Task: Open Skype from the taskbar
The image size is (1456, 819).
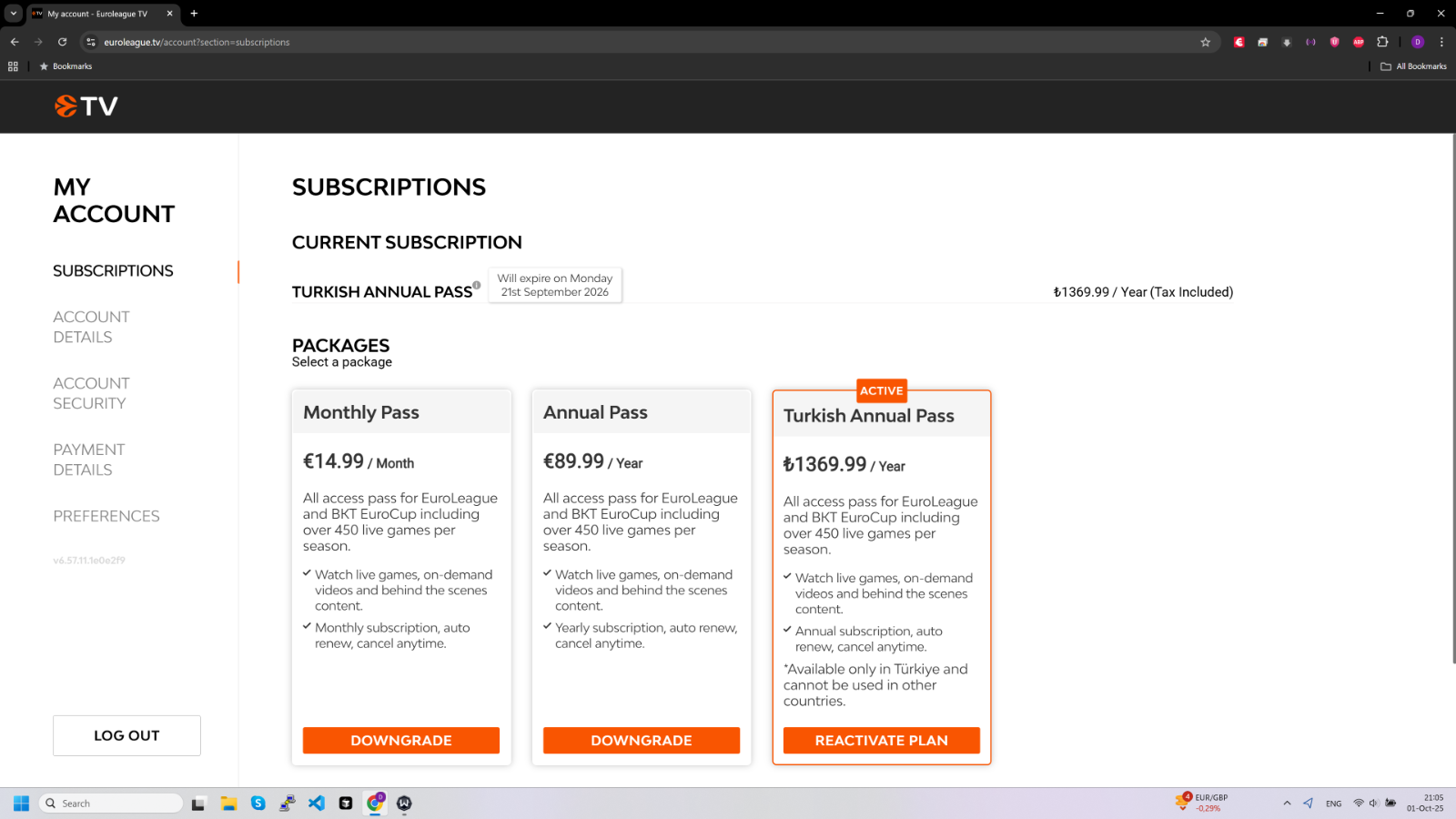Action: pos(258,804)
